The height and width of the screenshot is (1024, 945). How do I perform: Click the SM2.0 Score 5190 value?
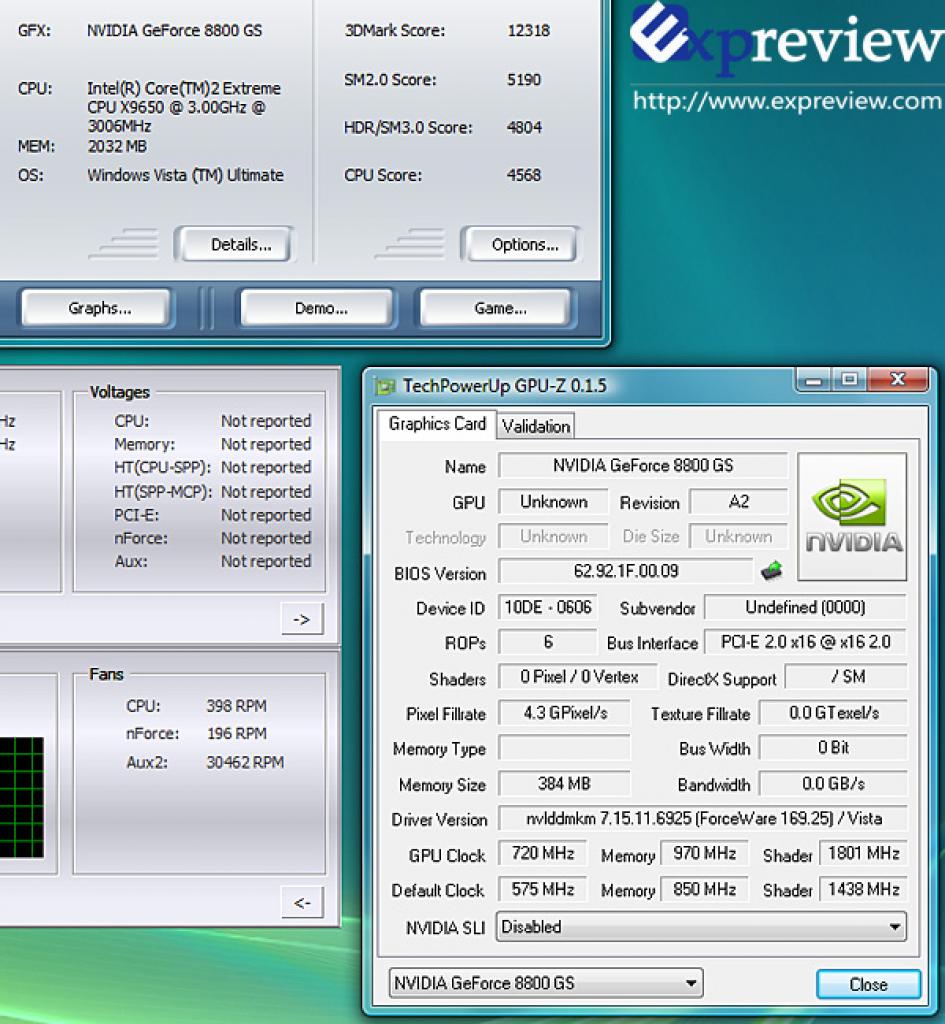[x=524, y=80]
